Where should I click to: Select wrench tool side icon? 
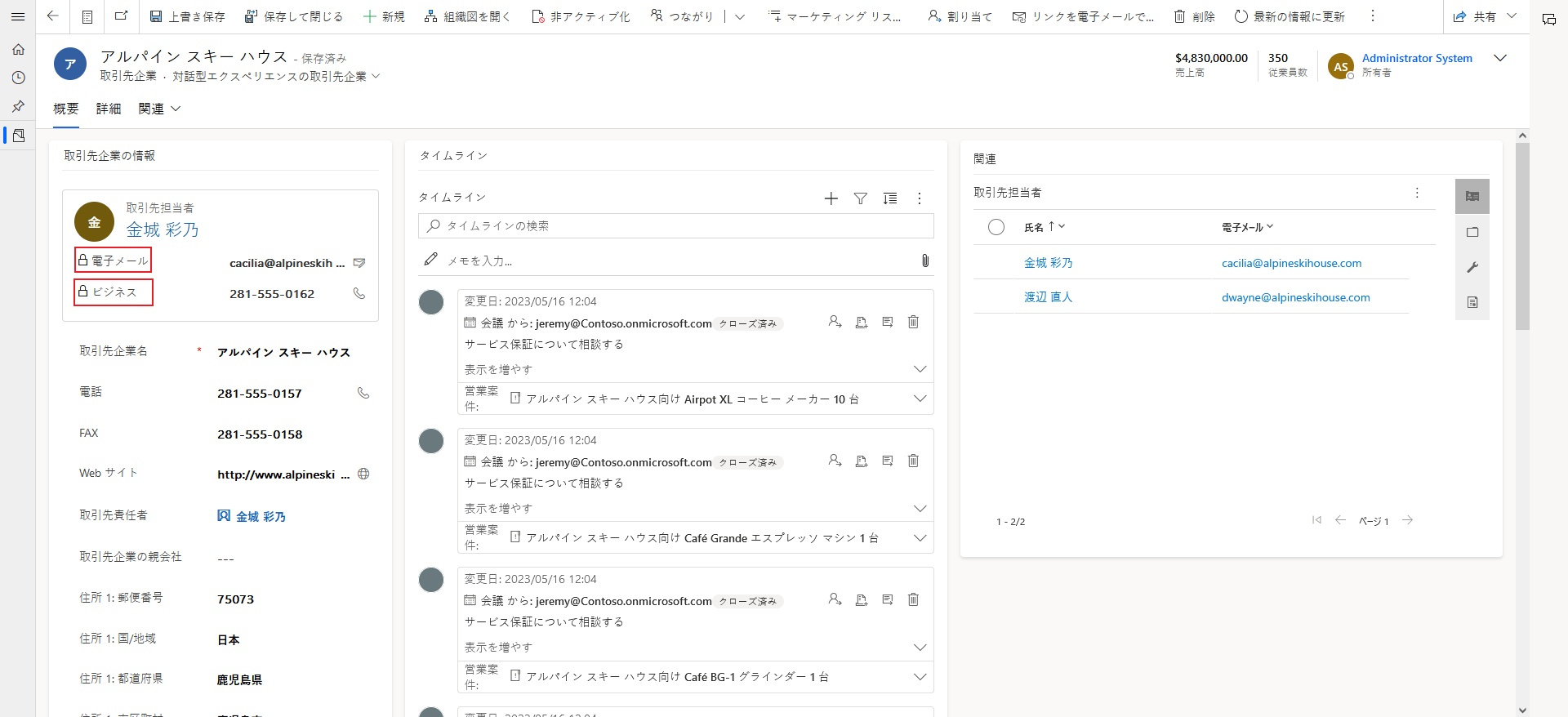(x=1472, y=267)
